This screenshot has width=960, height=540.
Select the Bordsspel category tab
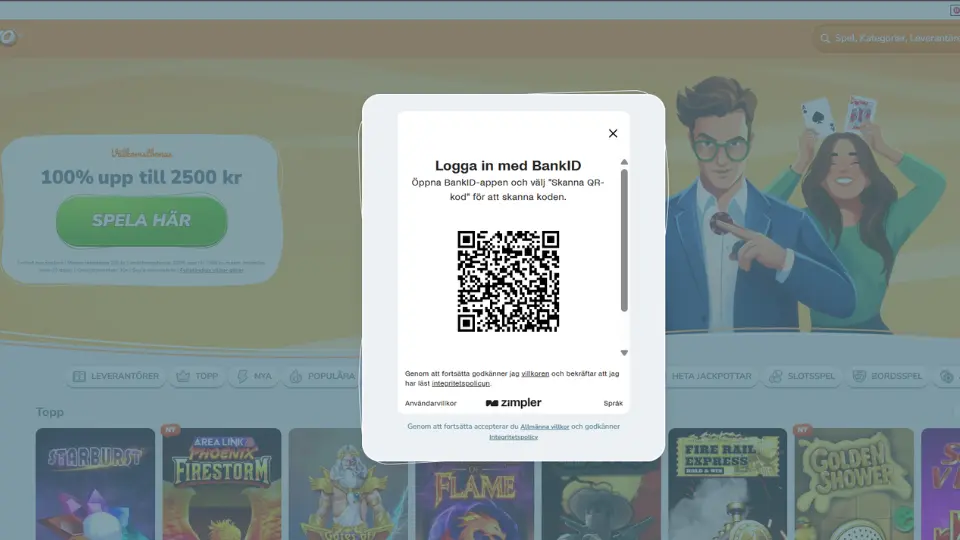[888, 376]
